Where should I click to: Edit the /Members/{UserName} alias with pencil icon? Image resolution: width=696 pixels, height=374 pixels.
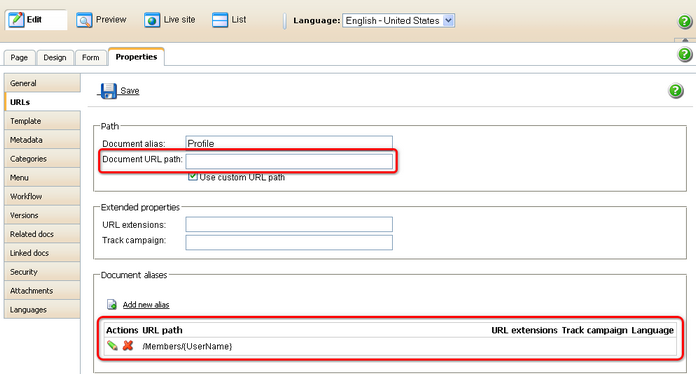(112, 346)
